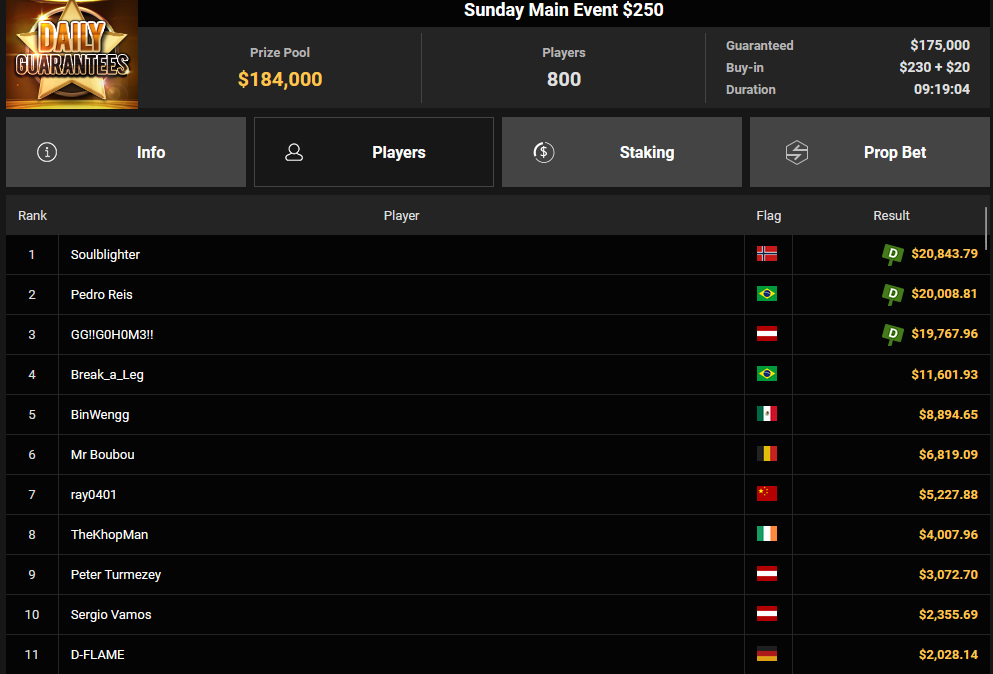Click the $8,894.65 result
Screen dimensions: 993x674
[948, 414]
